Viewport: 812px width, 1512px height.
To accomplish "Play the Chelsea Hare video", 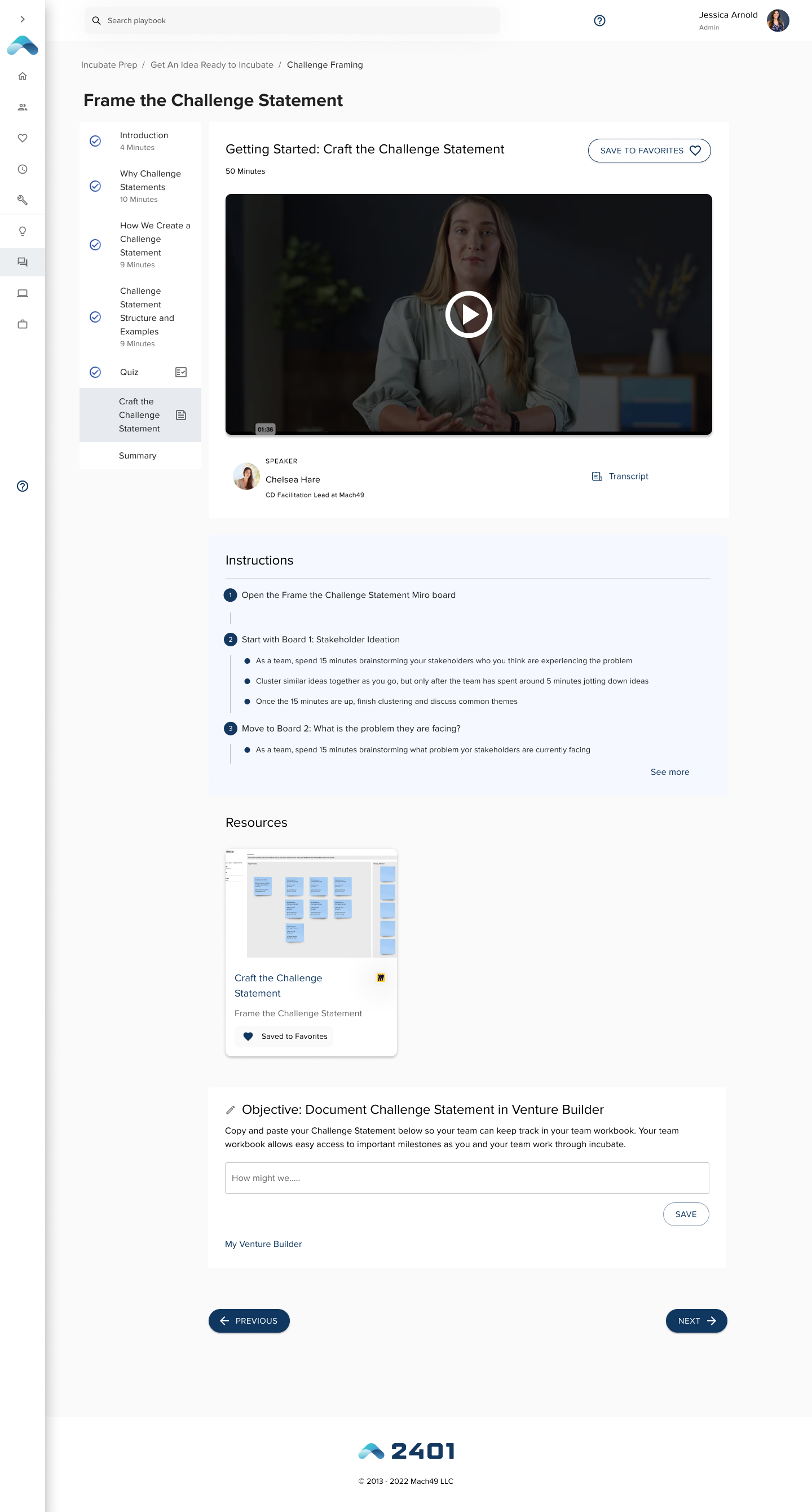I will click(x=468, y=315).
